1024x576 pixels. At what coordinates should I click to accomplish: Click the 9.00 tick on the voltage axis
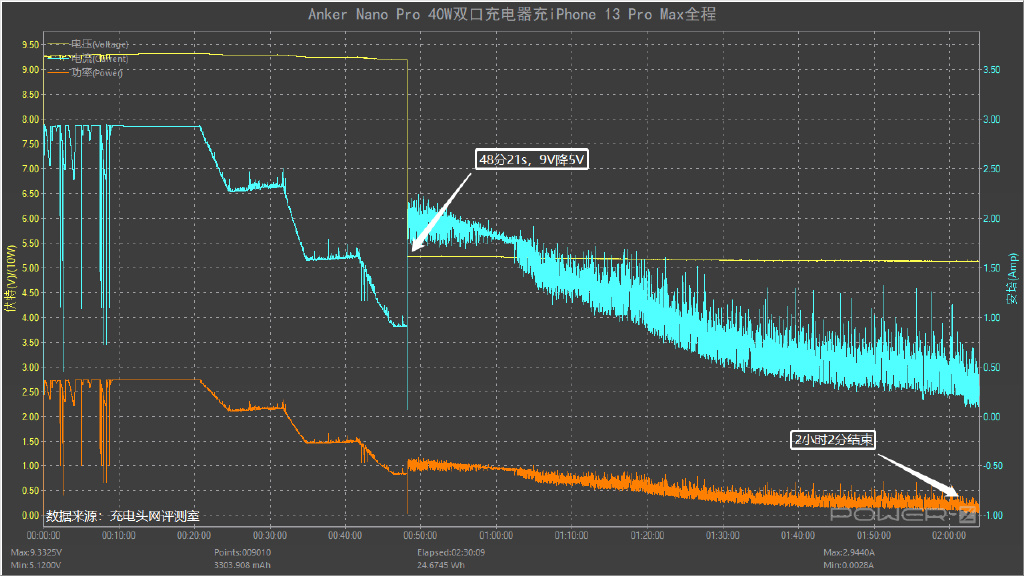pyautogui.click(x=31, y=70)
